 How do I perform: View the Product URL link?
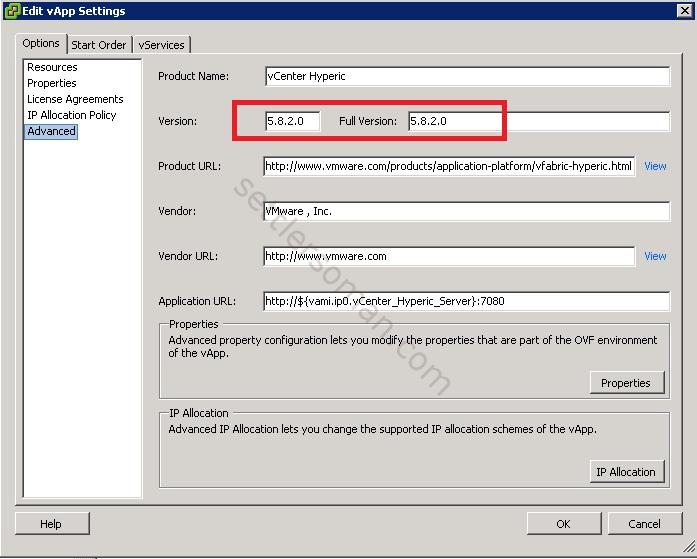coord(655,166)
